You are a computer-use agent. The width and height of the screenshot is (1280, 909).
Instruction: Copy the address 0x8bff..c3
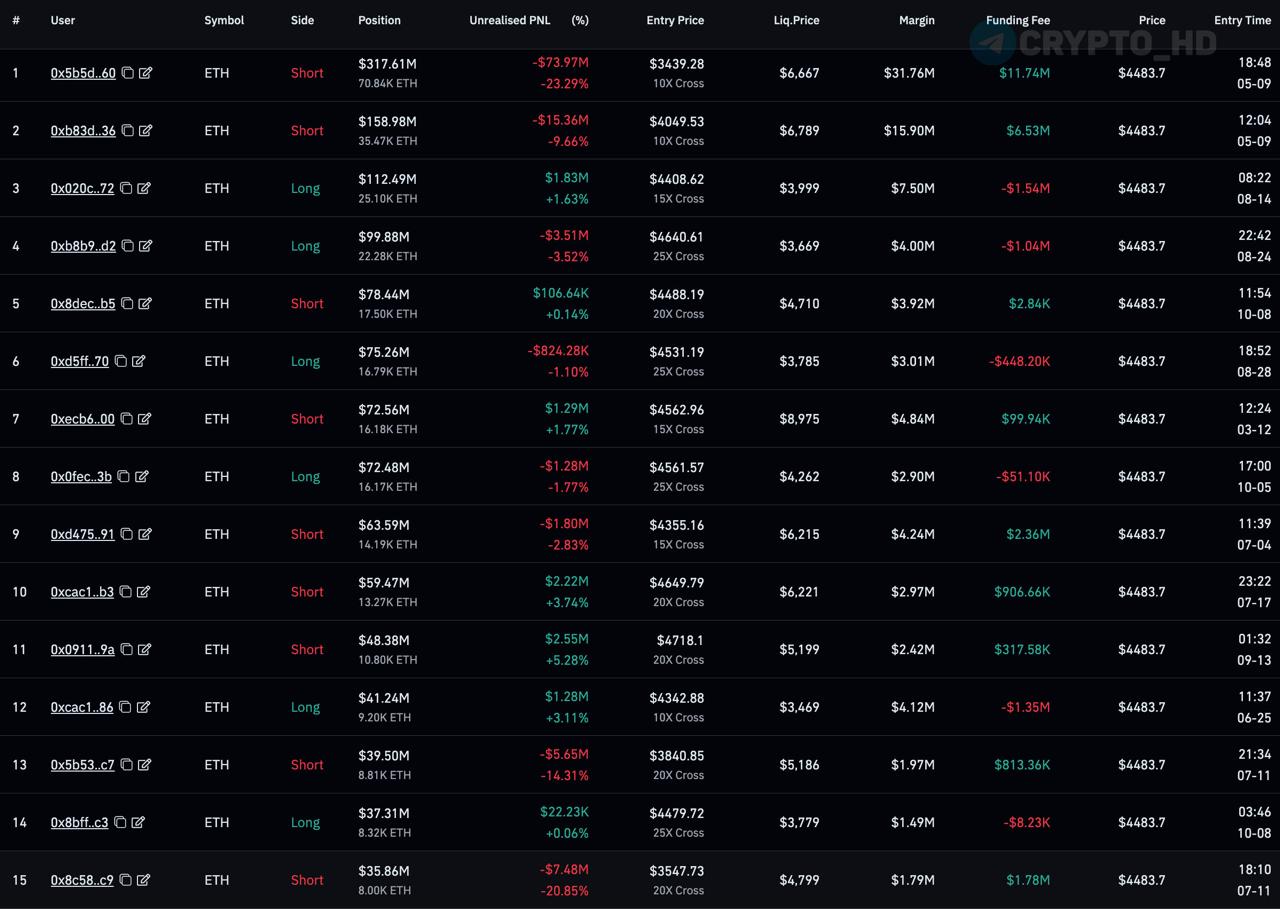(120, 823)
